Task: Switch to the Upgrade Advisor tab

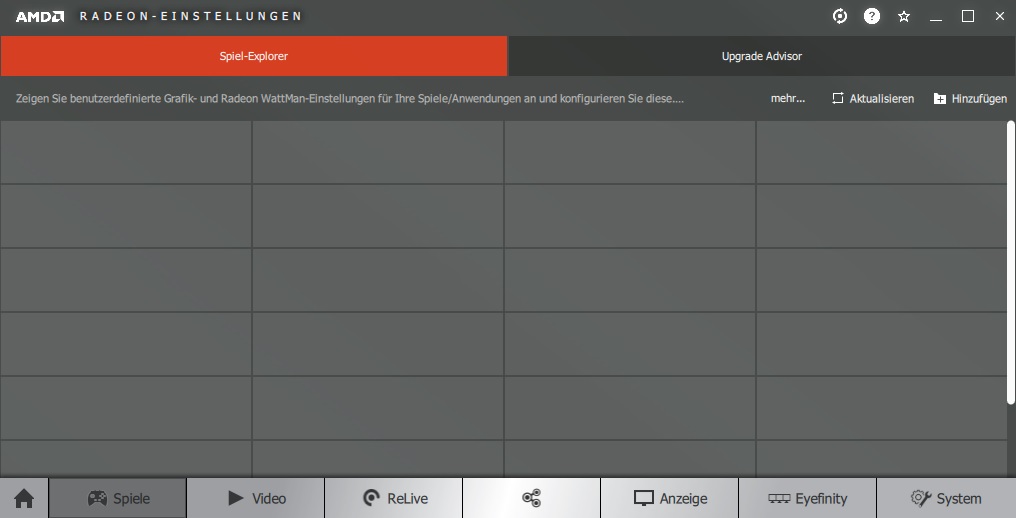Action: pyautogui.click(x=762, y=56)
